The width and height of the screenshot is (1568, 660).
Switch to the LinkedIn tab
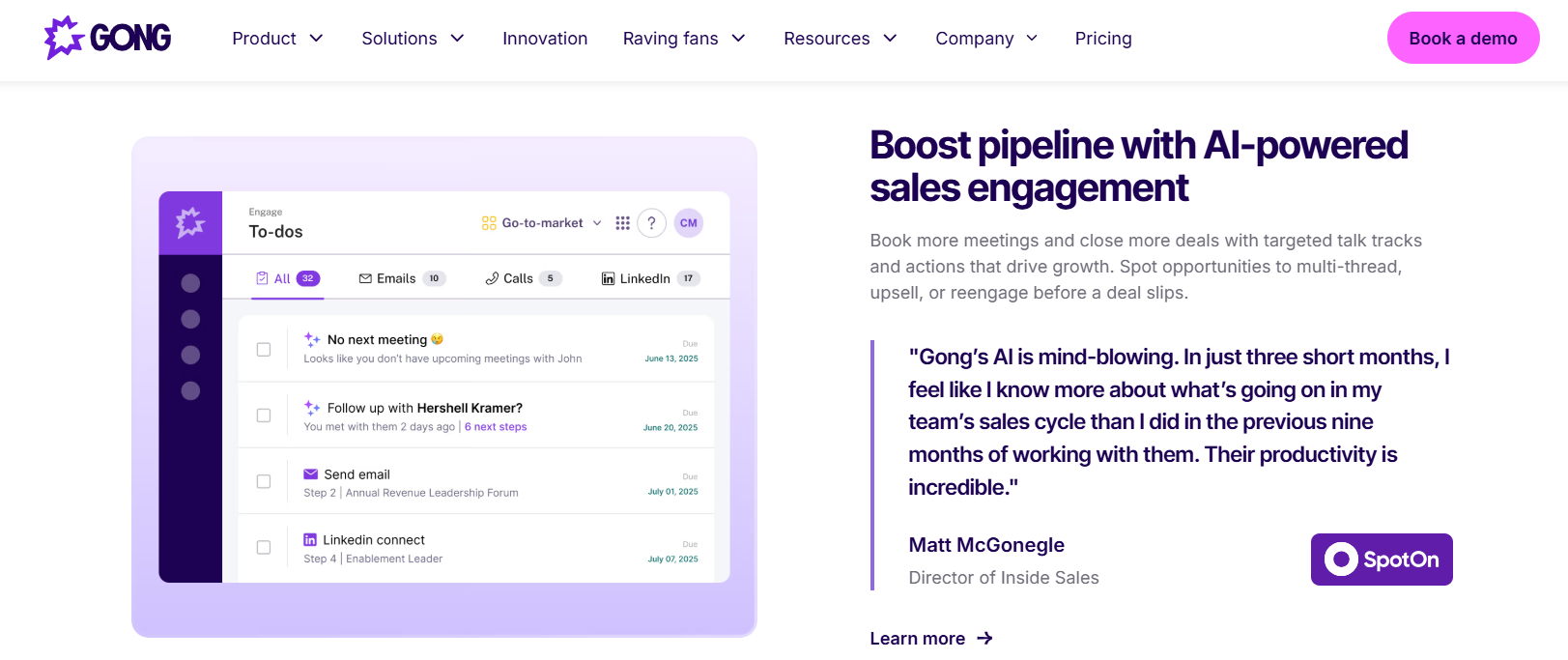click(651, 278)
